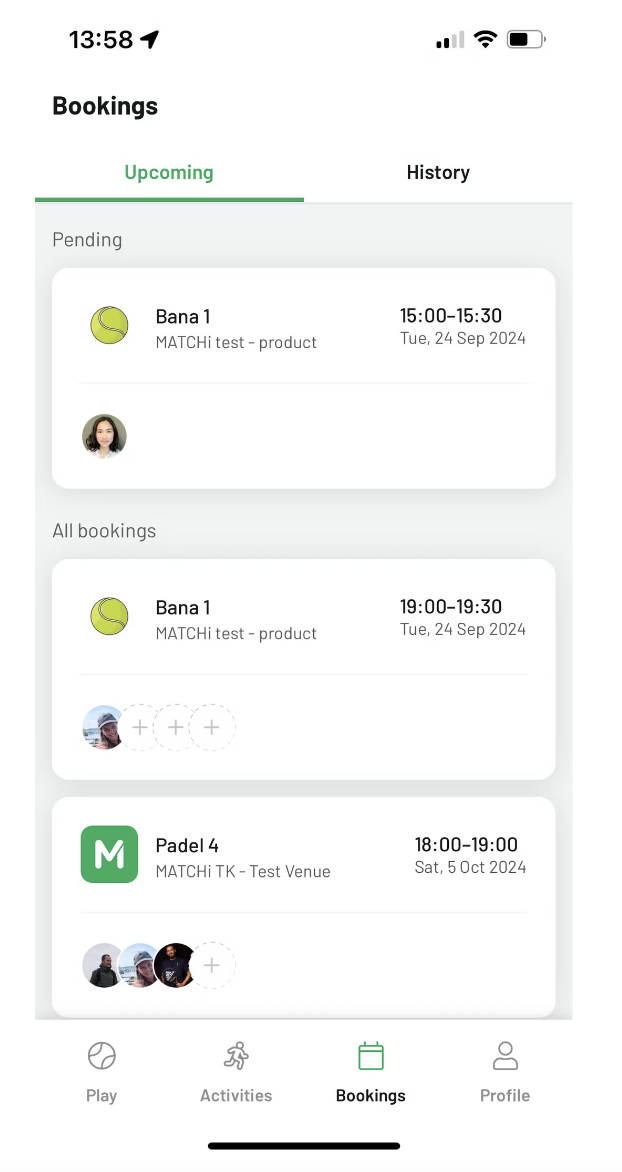The width and height of the screenshot is (622, 1172).
Task: Open the Play tab icon
Action: (101, 1056)
